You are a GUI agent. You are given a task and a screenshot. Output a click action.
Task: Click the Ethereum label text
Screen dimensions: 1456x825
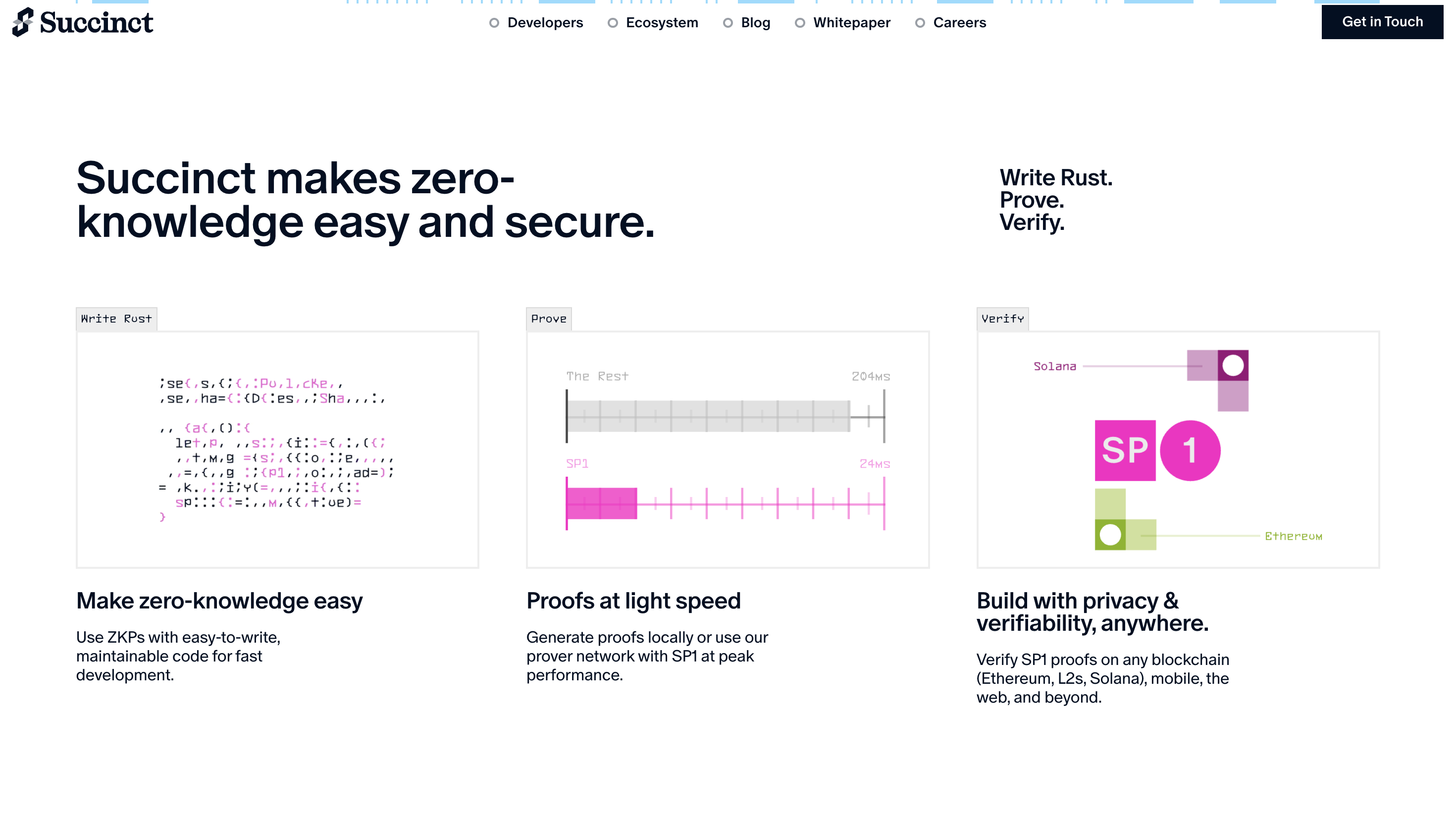[1294, 536]
